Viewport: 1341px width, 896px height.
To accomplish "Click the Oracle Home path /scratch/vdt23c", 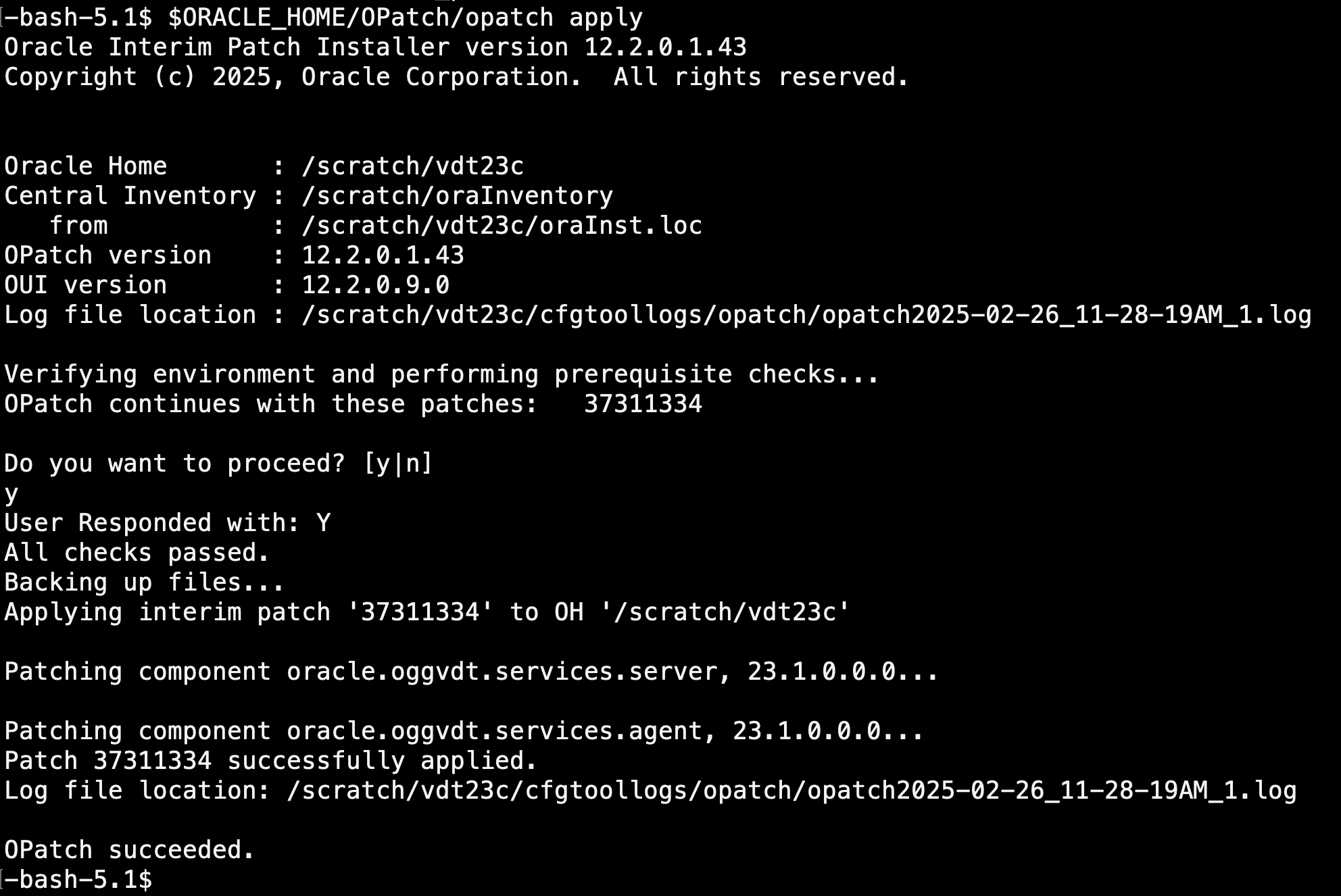I will click(412, 166).
